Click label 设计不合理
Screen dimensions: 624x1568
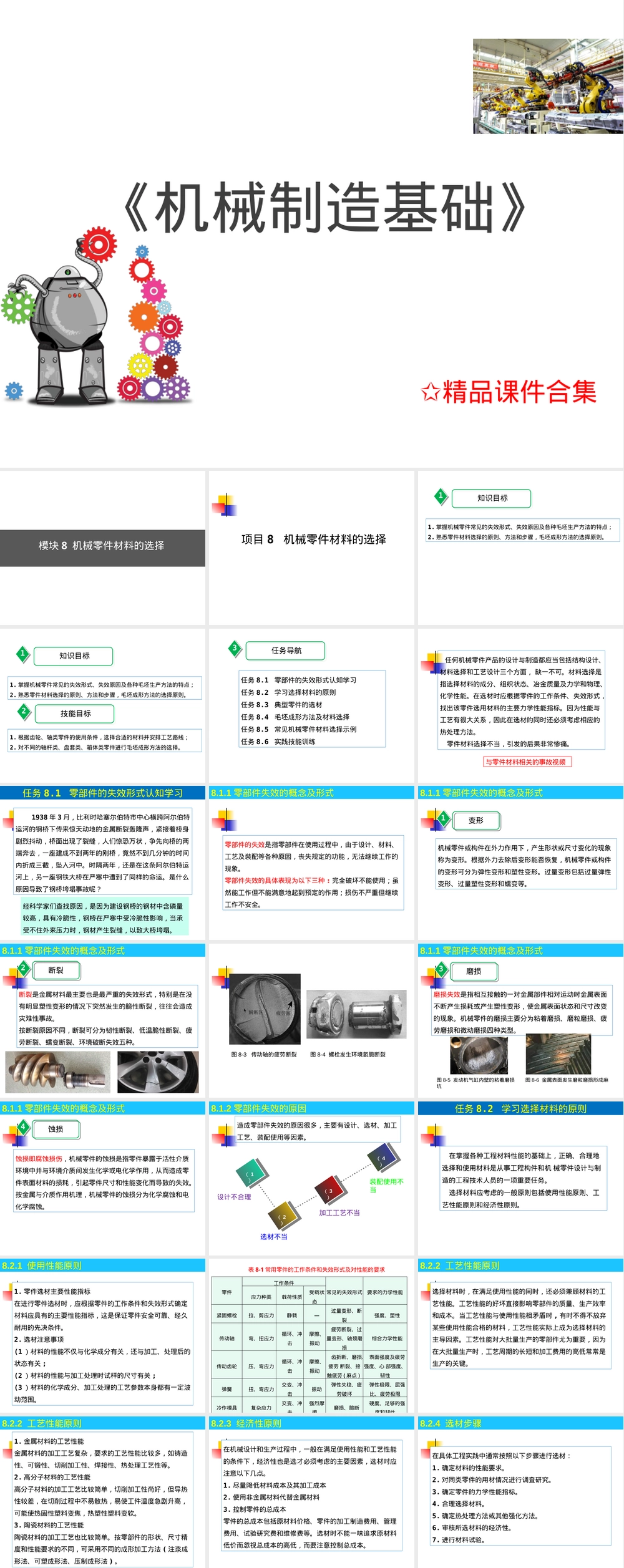(234, 1197)
